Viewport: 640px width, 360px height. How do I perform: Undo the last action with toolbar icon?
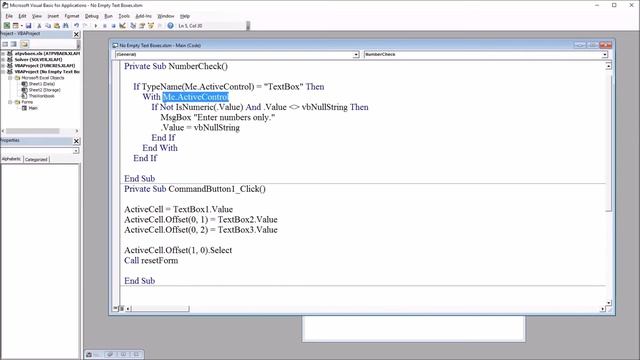point(76,26)
